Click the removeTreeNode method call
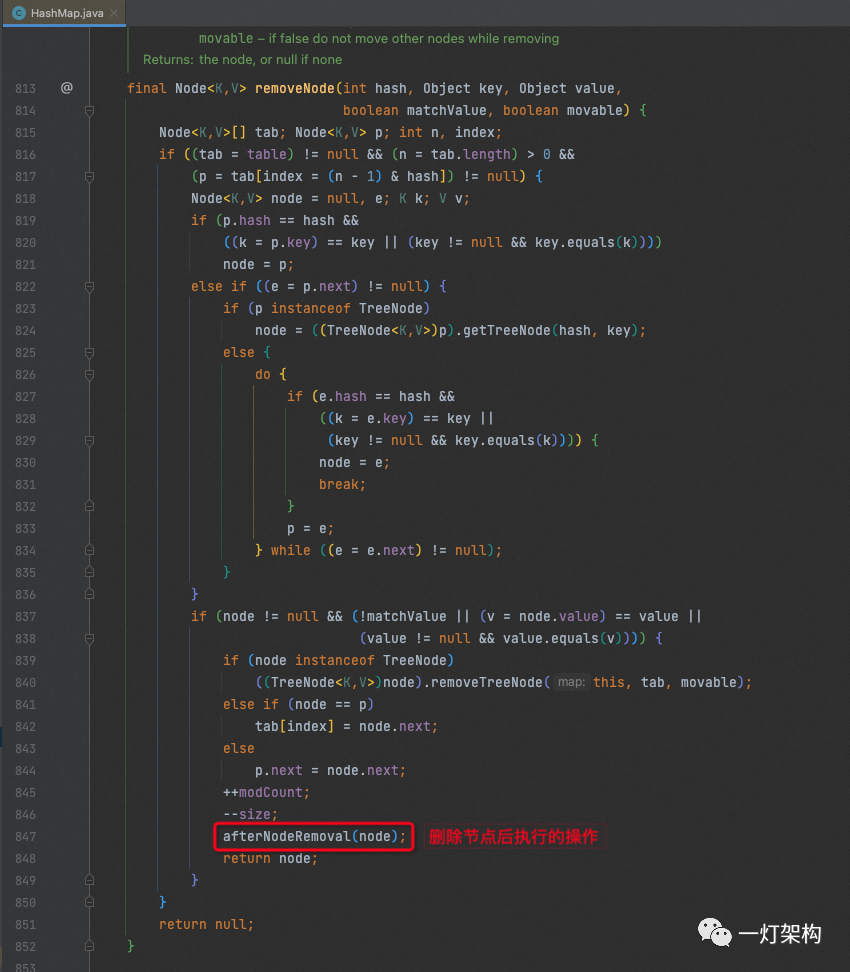Image resolution: width=850 pixels, height=972 pixels. click(x=487, y=683)
